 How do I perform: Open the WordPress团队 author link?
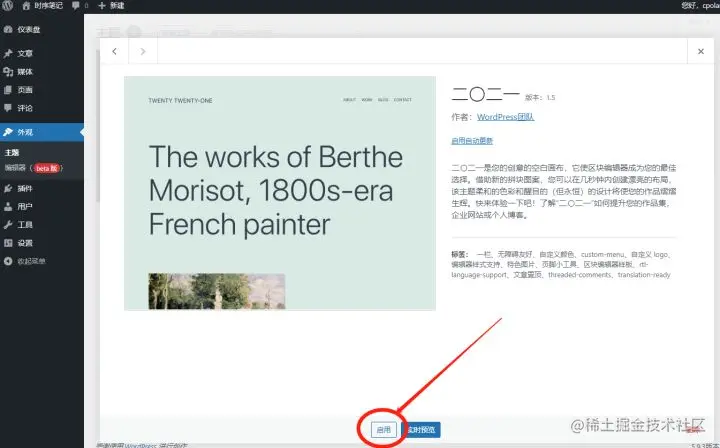pyautogui.click(x=506, y=117)
